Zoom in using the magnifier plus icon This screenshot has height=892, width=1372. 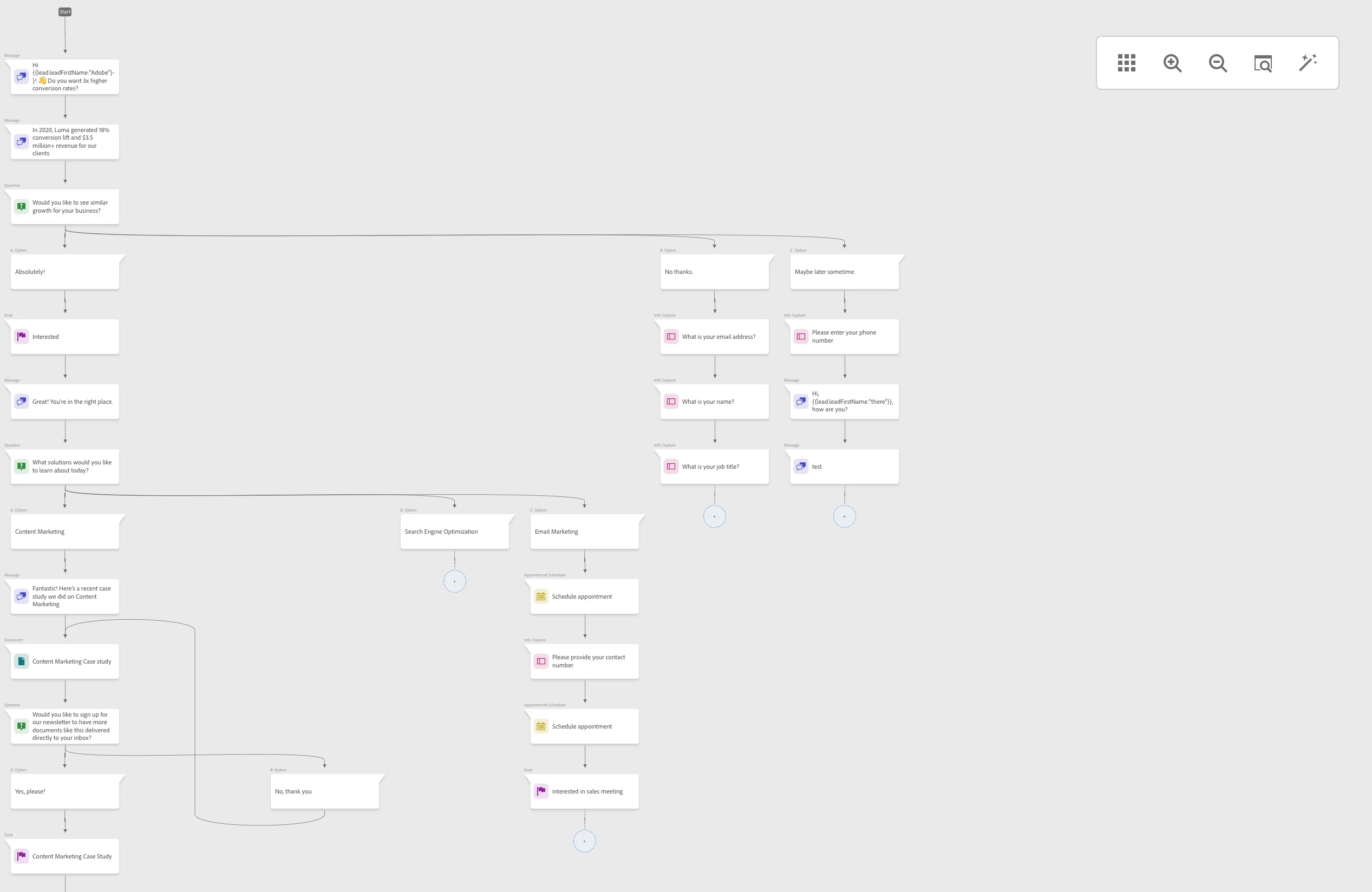point(1172,63)
